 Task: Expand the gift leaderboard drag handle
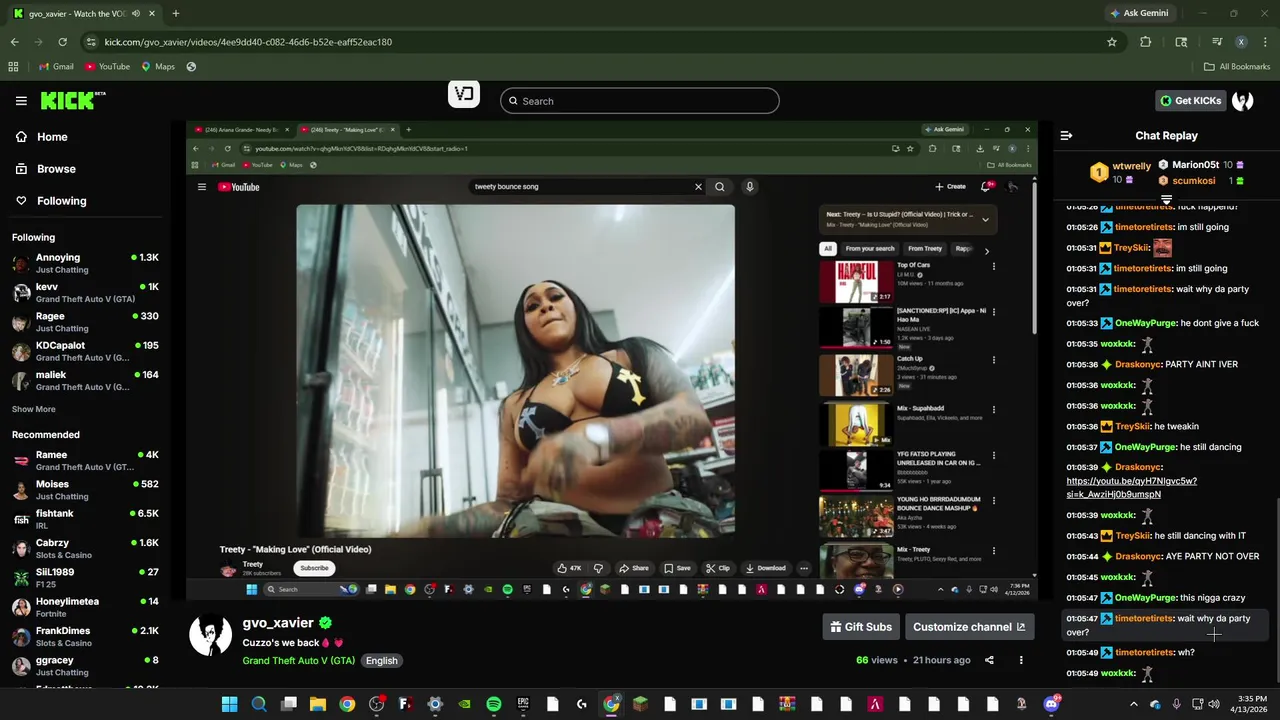1166,200
